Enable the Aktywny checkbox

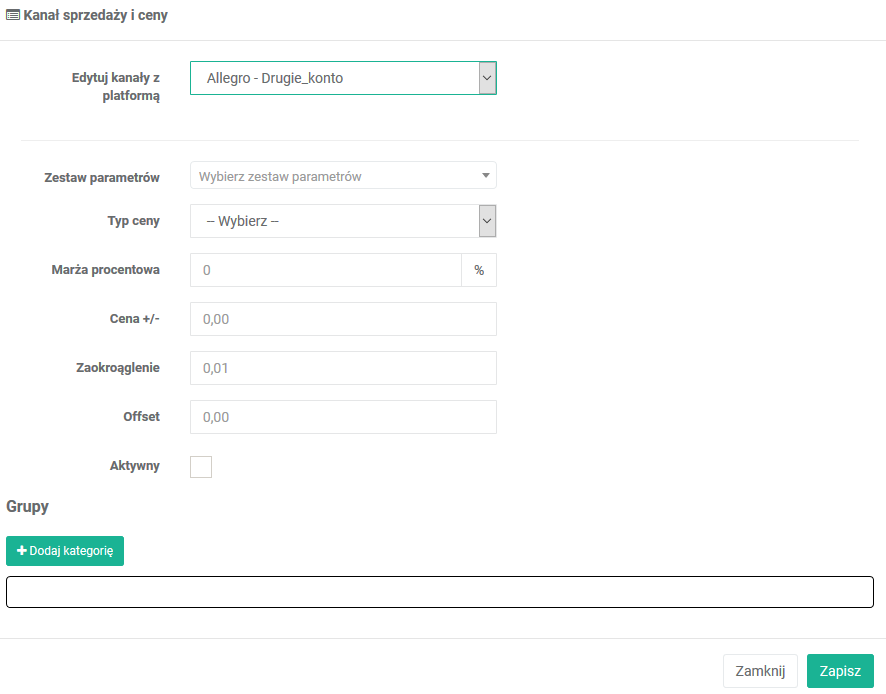tap(201, 466)
